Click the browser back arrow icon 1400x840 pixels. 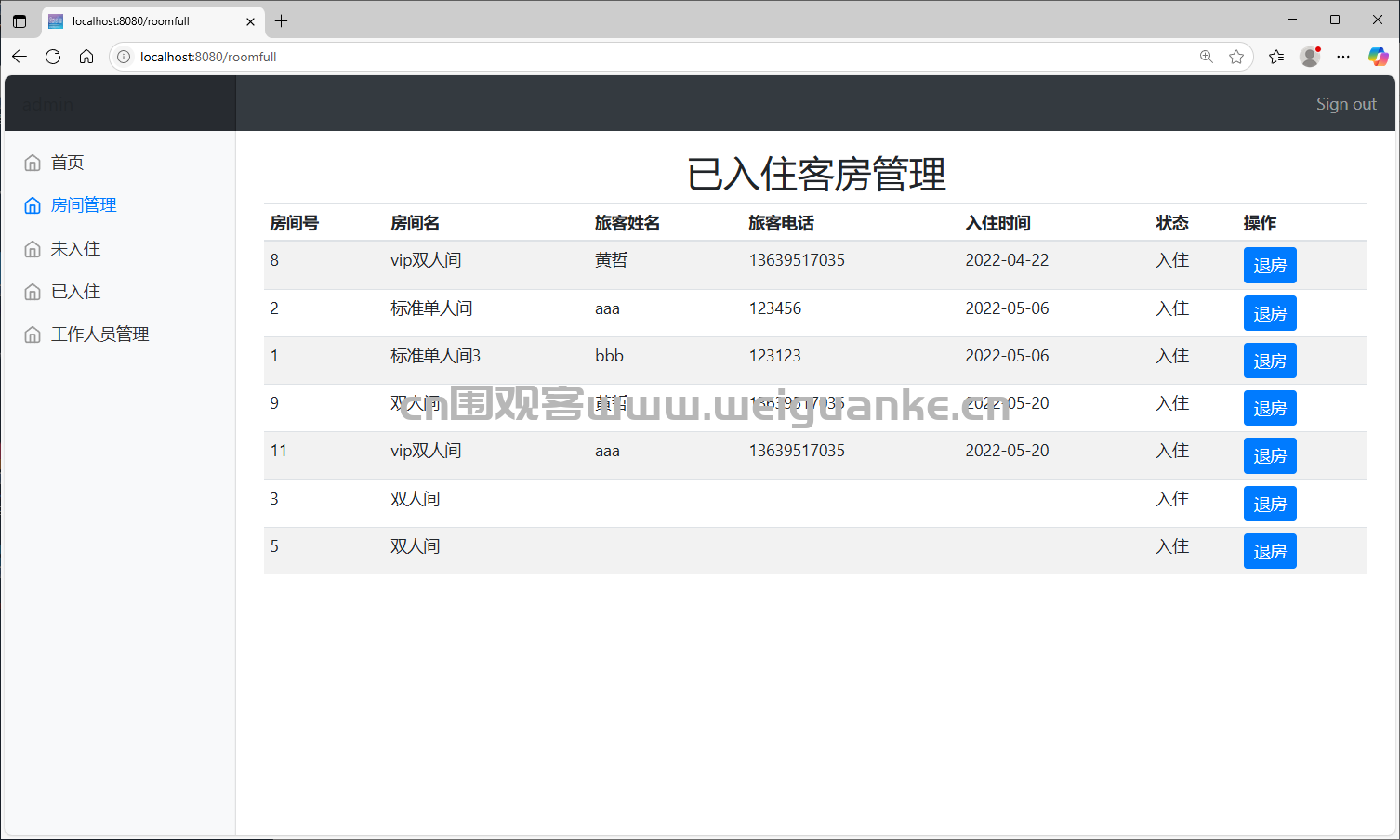[20, 57]
